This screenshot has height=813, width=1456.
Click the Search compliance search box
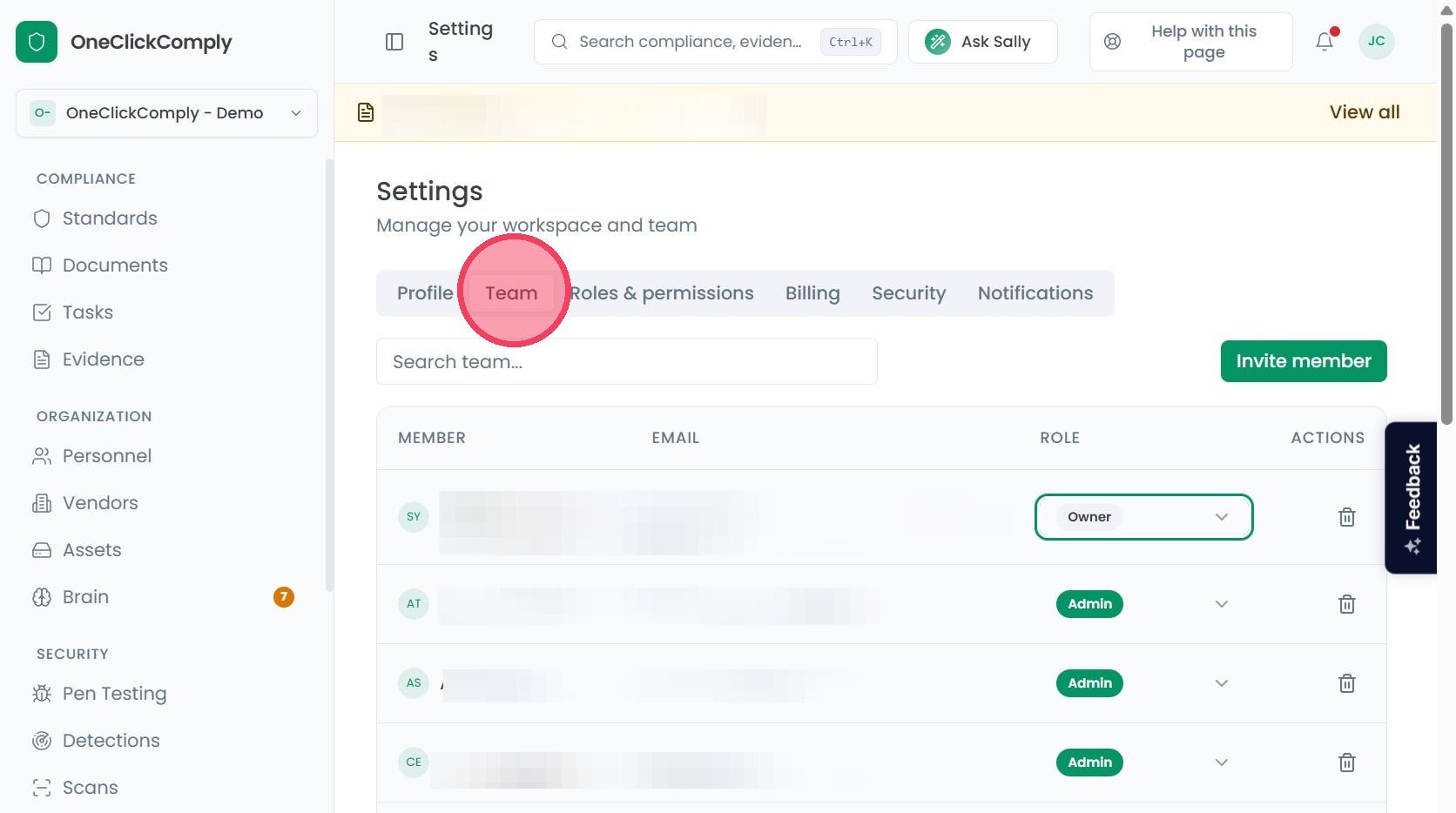tap(716, 42)
